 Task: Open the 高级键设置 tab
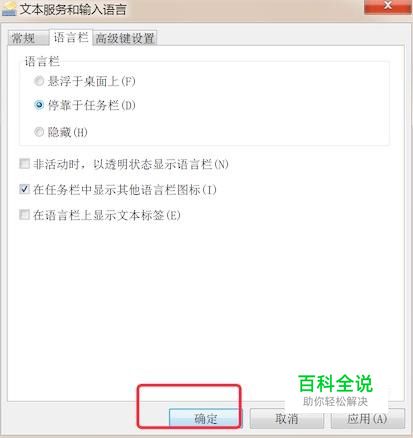[125, 39]
